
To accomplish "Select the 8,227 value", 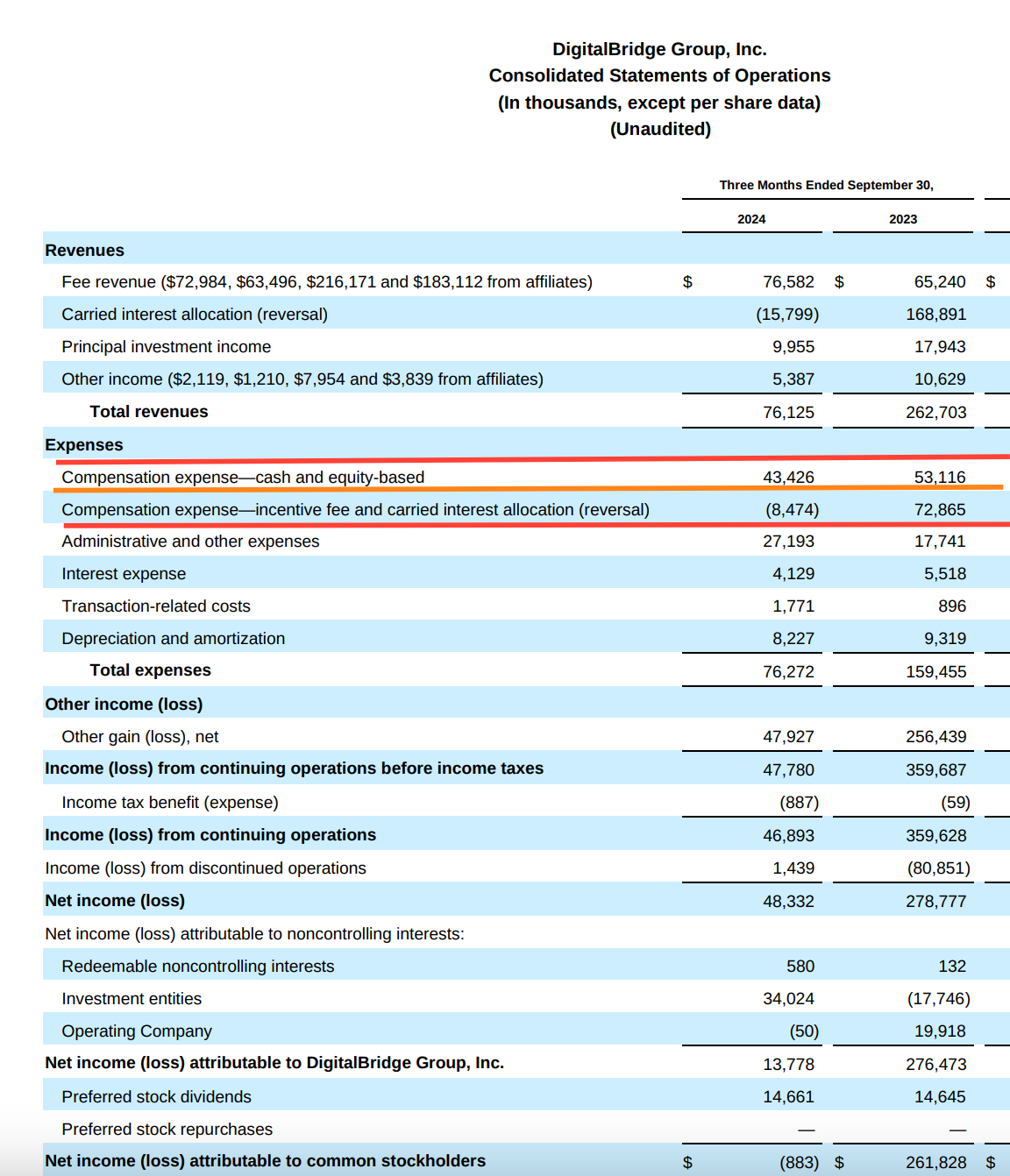I will point(793,639).
